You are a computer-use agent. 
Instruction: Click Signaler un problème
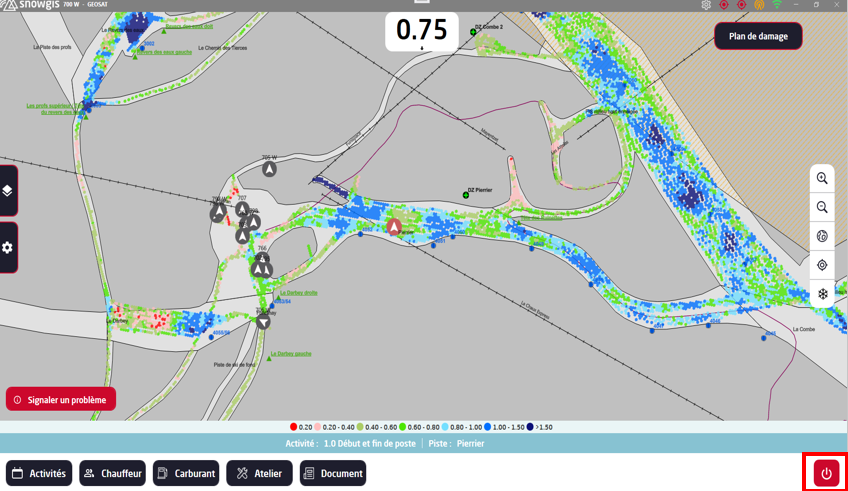click(61, 399)
